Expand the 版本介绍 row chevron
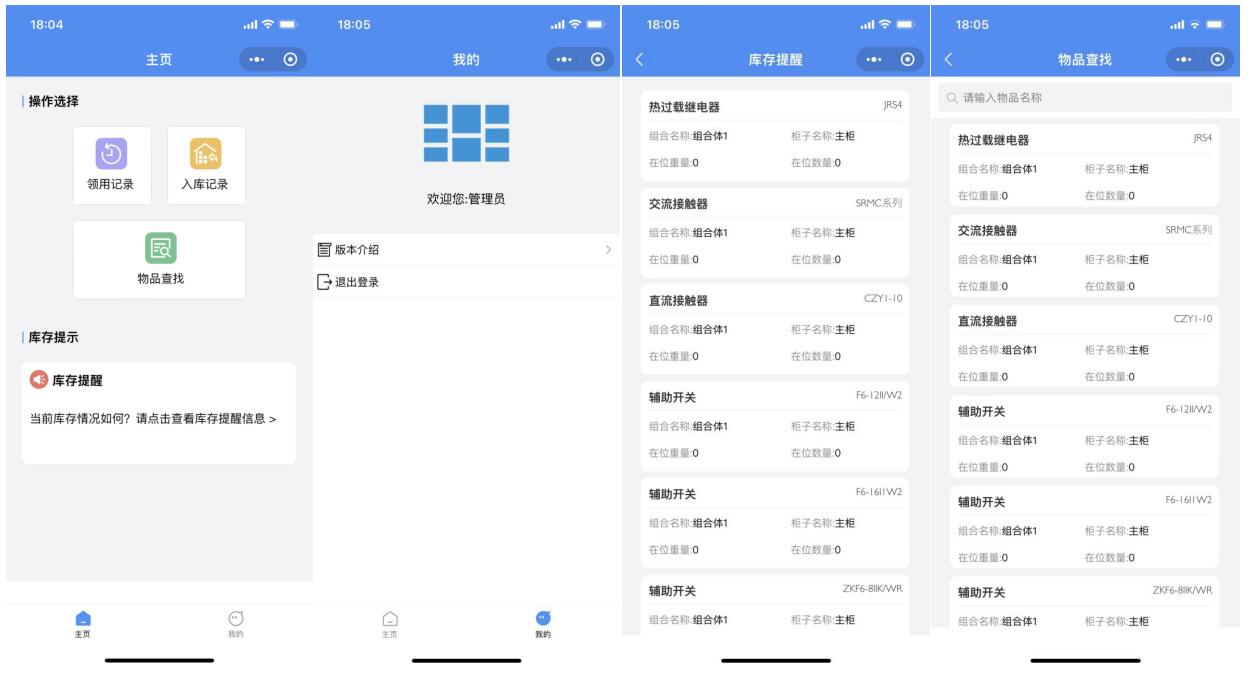1248x684 pixels. coord(607,250)
